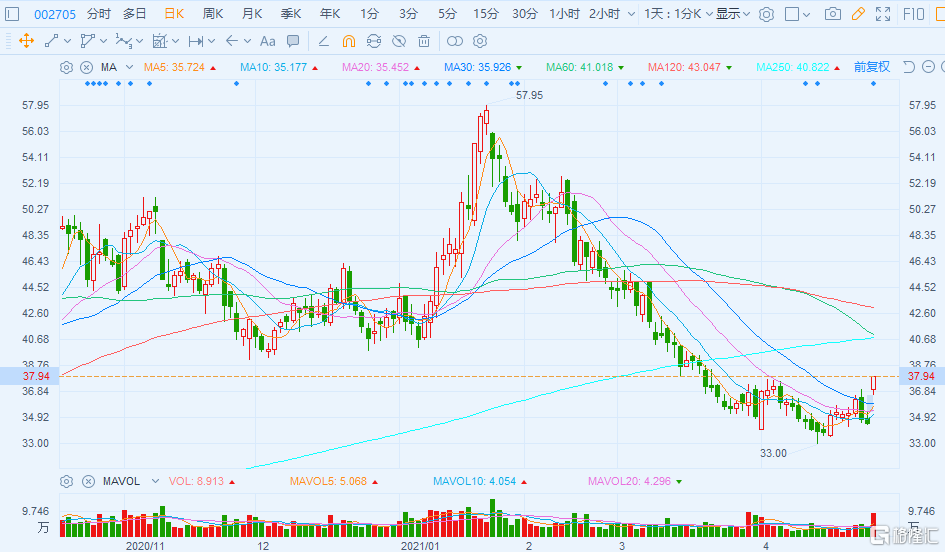Toggle hide drawings eye icon
Image resolution: width=945 pixels, height=552 pixels.
coord(399,41)
